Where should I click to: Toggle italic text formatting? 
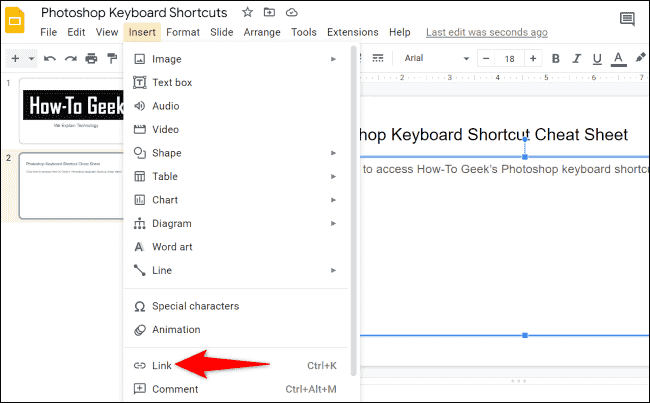tap(576, 58)
